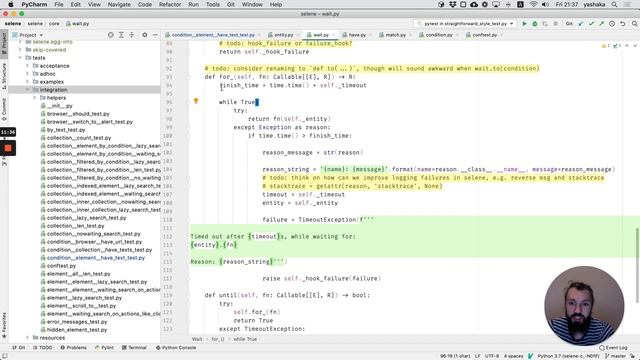The width and height of the screenshot is (640, 360).
Task: Click the Wi-Fi icon in the menu bar
Action: point(533,4)
